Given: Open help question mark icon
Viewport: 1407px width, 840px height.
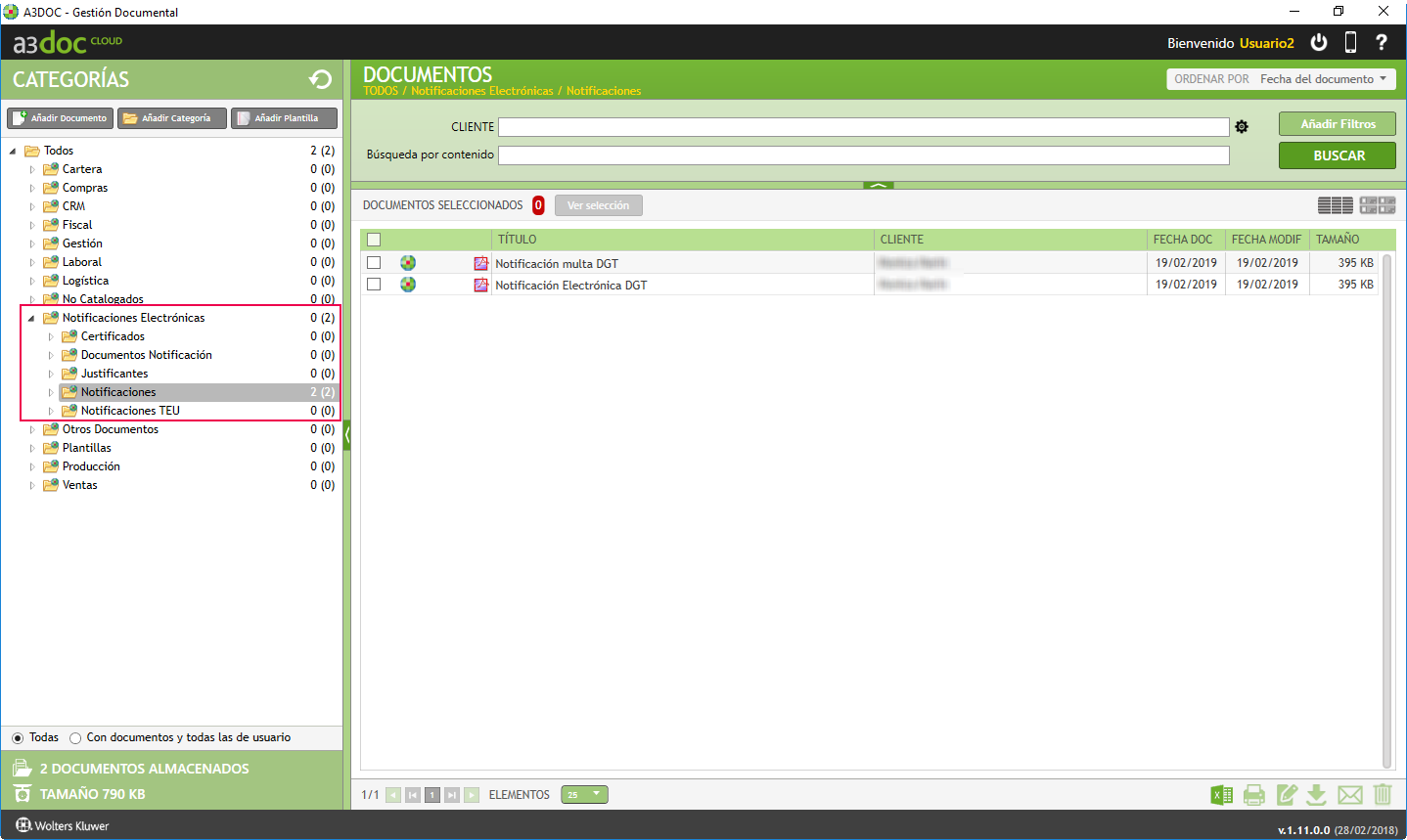Looking at the screenshot, I should coord(1382,42).
